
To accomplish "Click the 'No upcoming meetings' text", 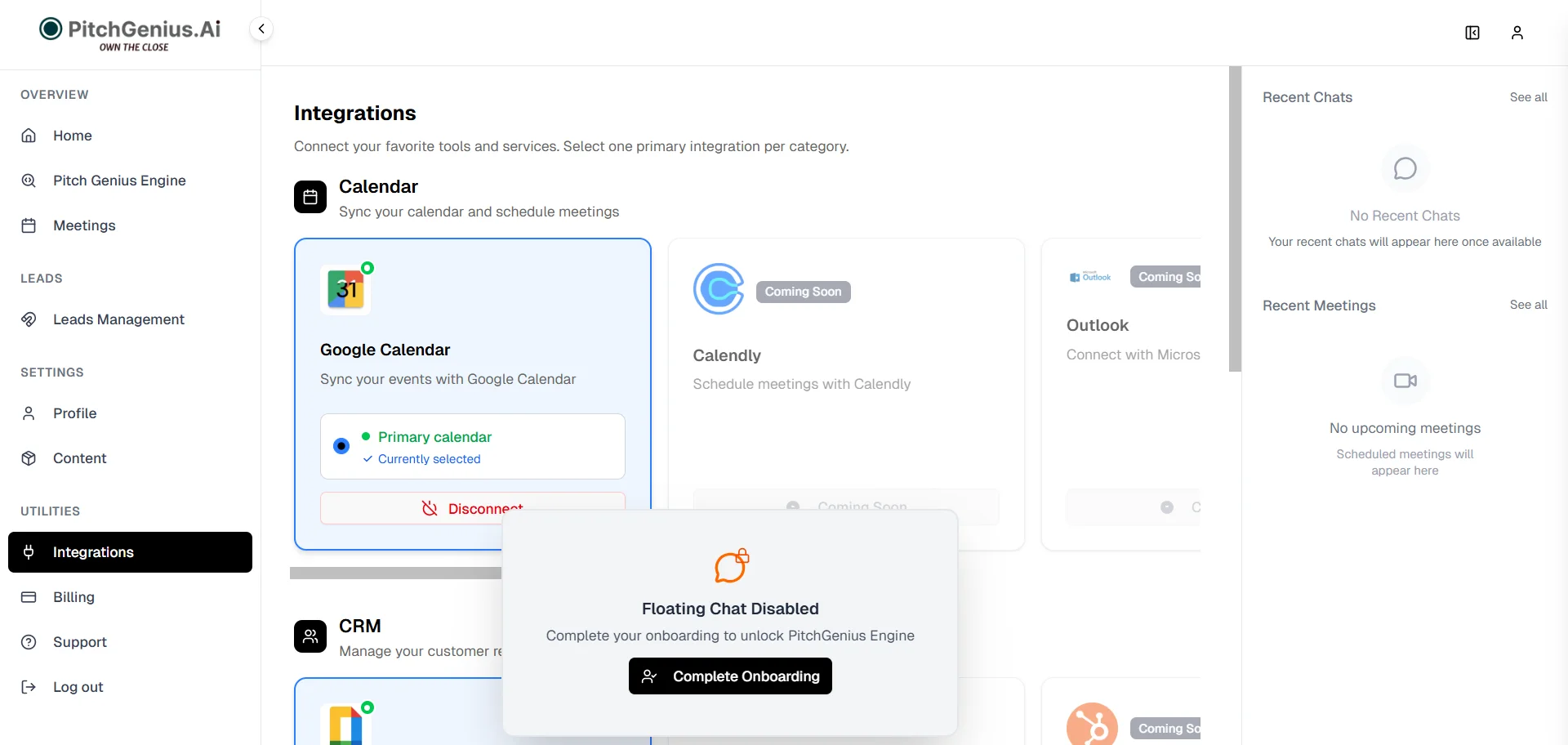I will [x=1405, y=428].
